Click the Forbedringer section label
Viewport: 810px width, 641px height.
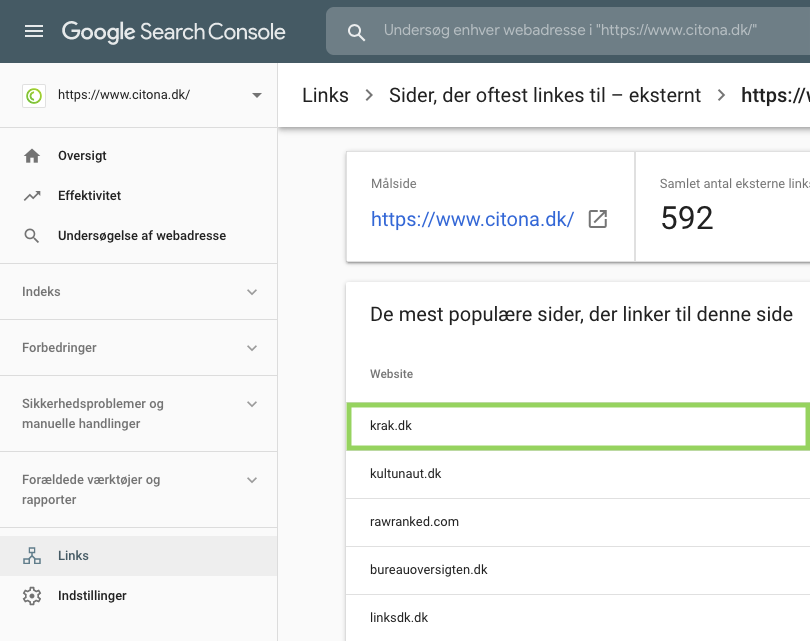59,348
